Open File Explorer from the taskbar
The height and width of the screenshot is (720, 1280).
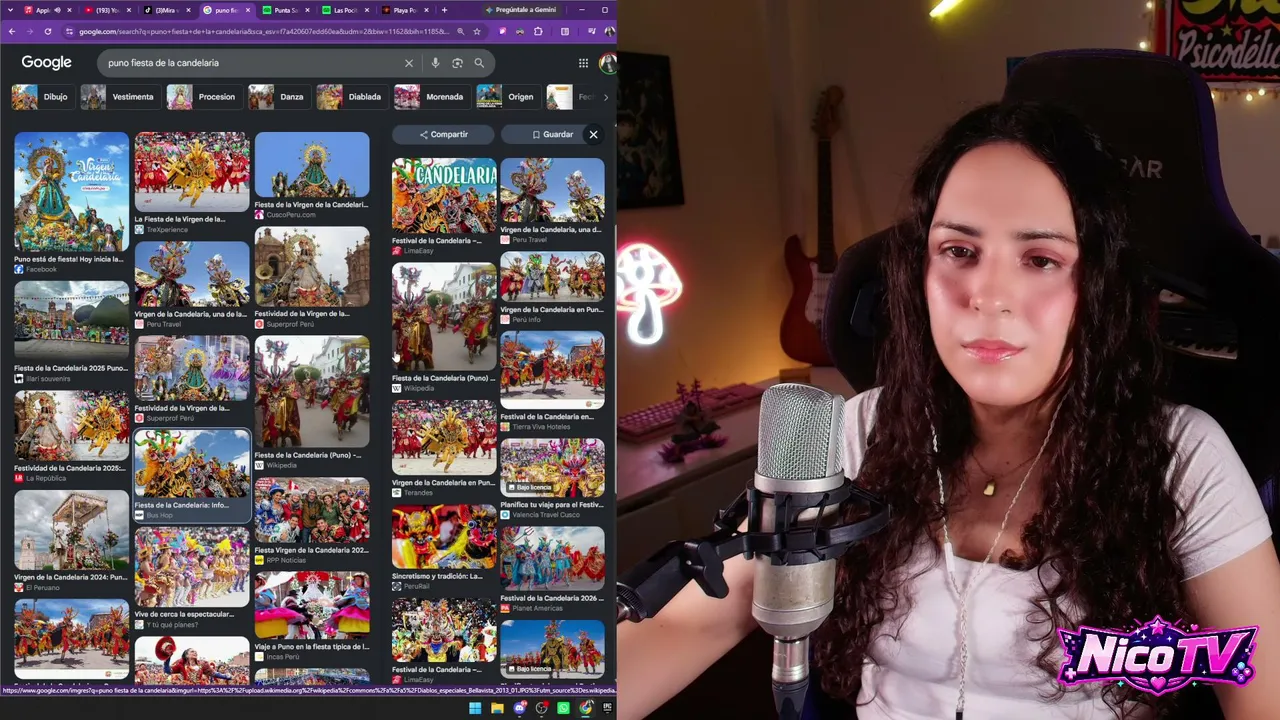(x=497, y=708)
